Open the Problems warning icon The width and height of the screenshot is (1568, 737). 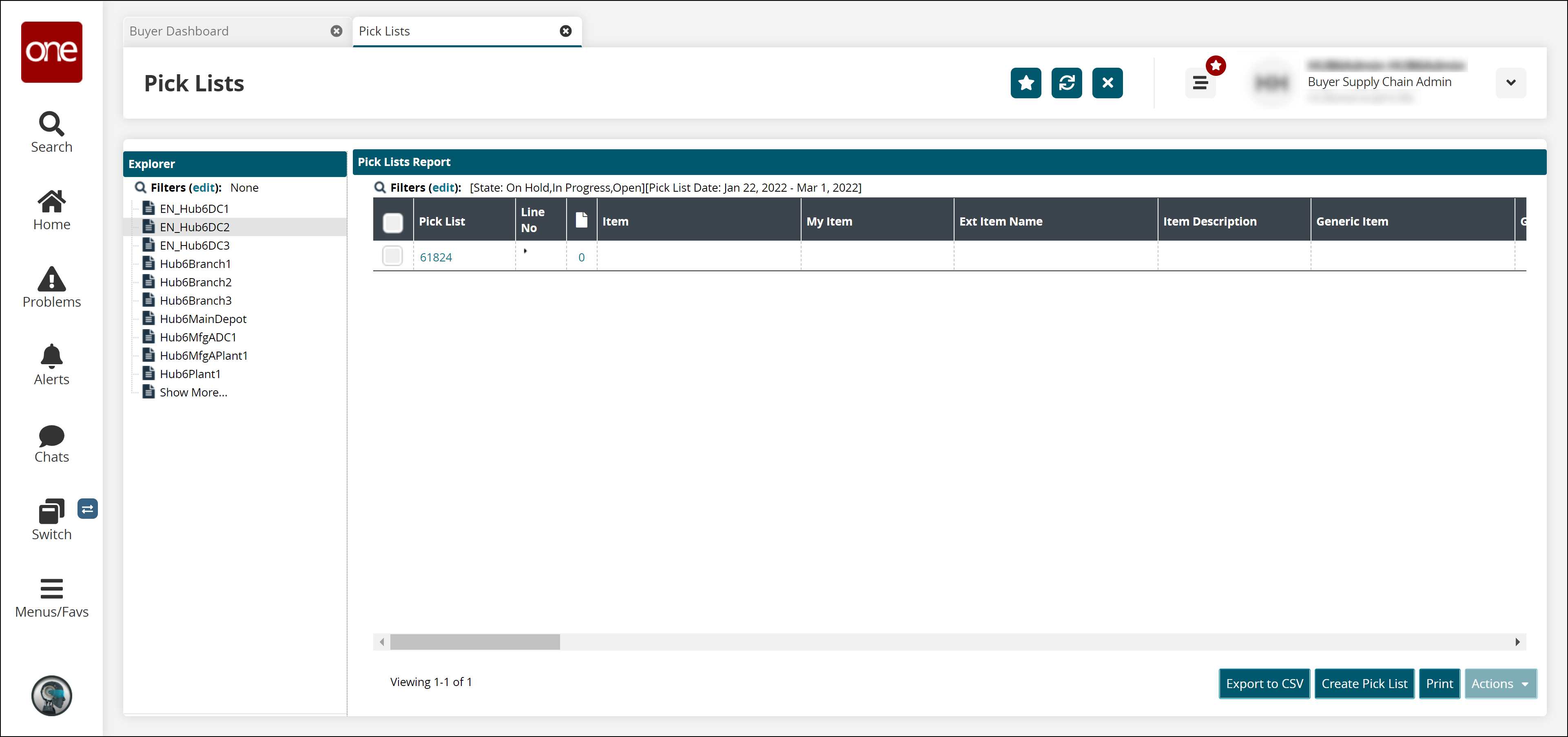[x=51, y=279]
